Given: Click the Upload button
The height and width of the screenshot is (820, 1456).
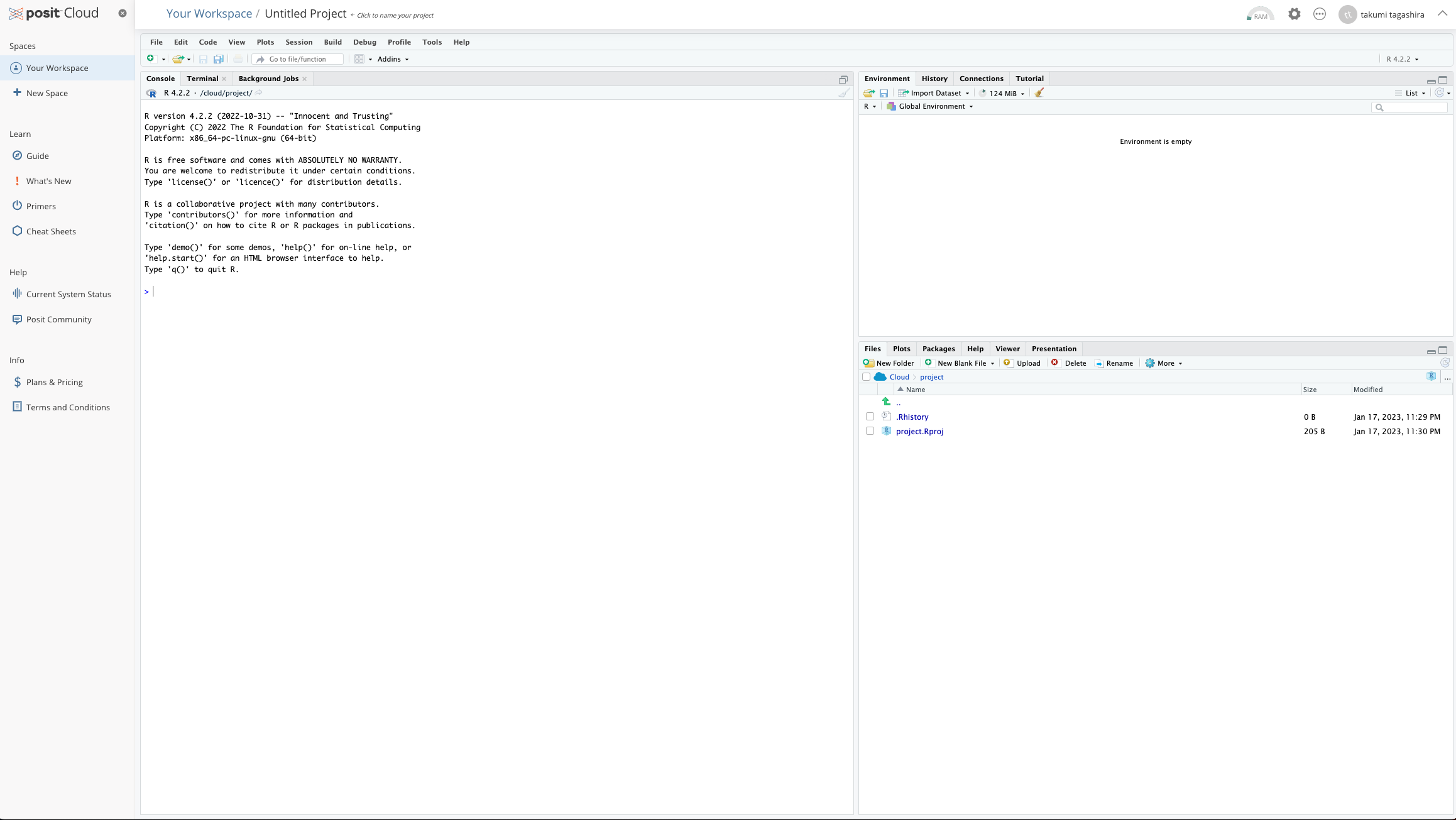Looking at the screenshot, I should tap(1022, 363).
